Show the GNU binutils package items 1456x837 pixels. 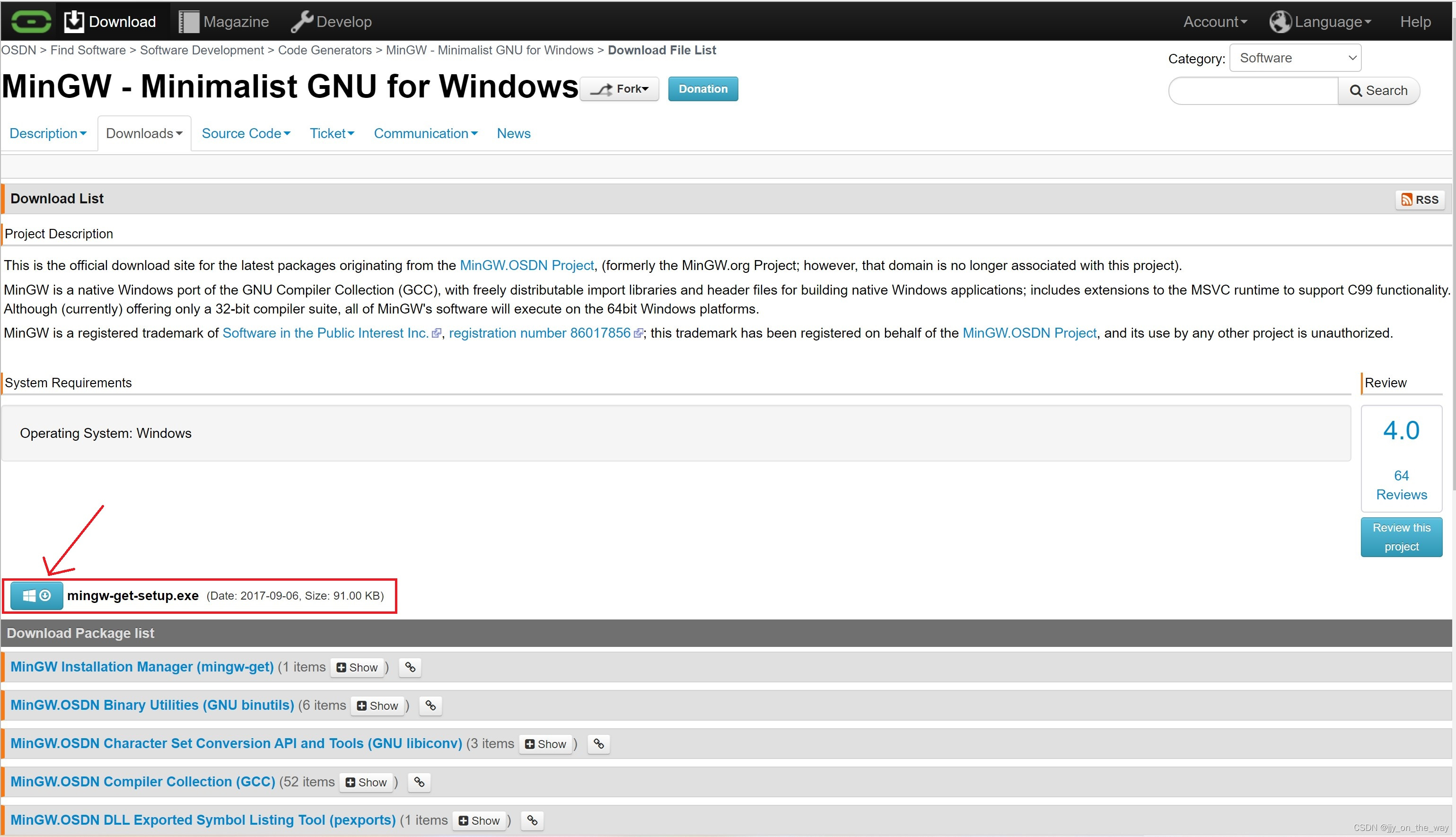coord(377,706)
